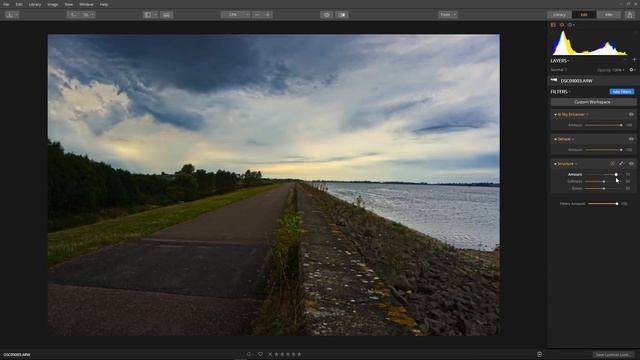Adjust the Structure Amount slider

[603, 174]
